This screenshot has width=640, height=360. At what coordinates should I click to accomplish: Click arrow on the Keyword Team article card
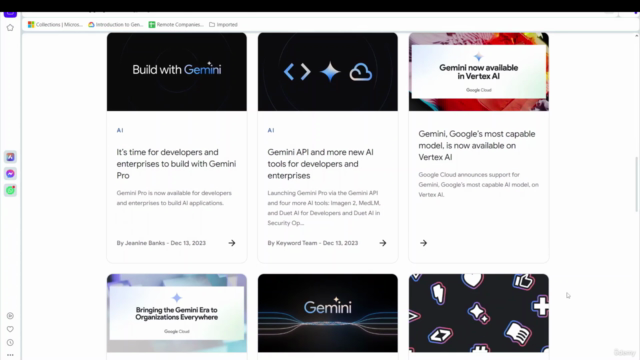[383, 243]
